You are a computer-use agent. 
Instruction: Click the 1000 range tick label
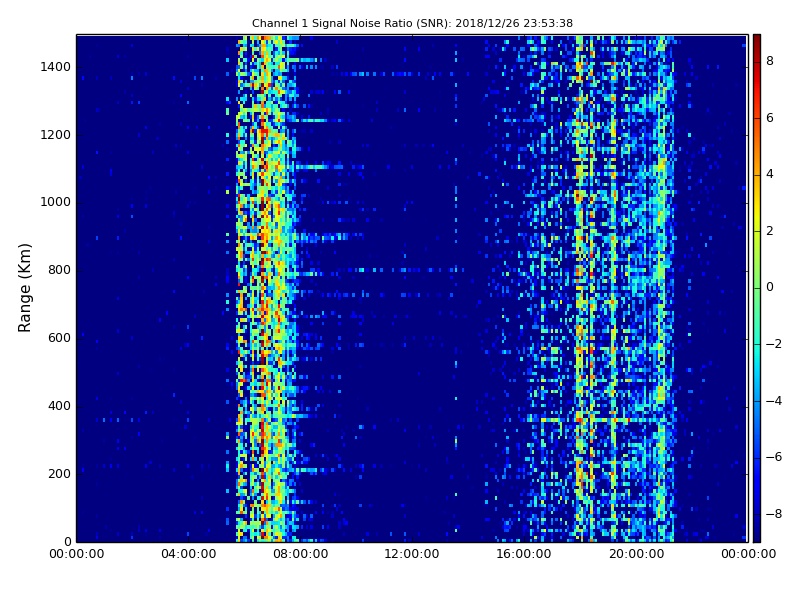pyautogui.click(x=56, y=202)
